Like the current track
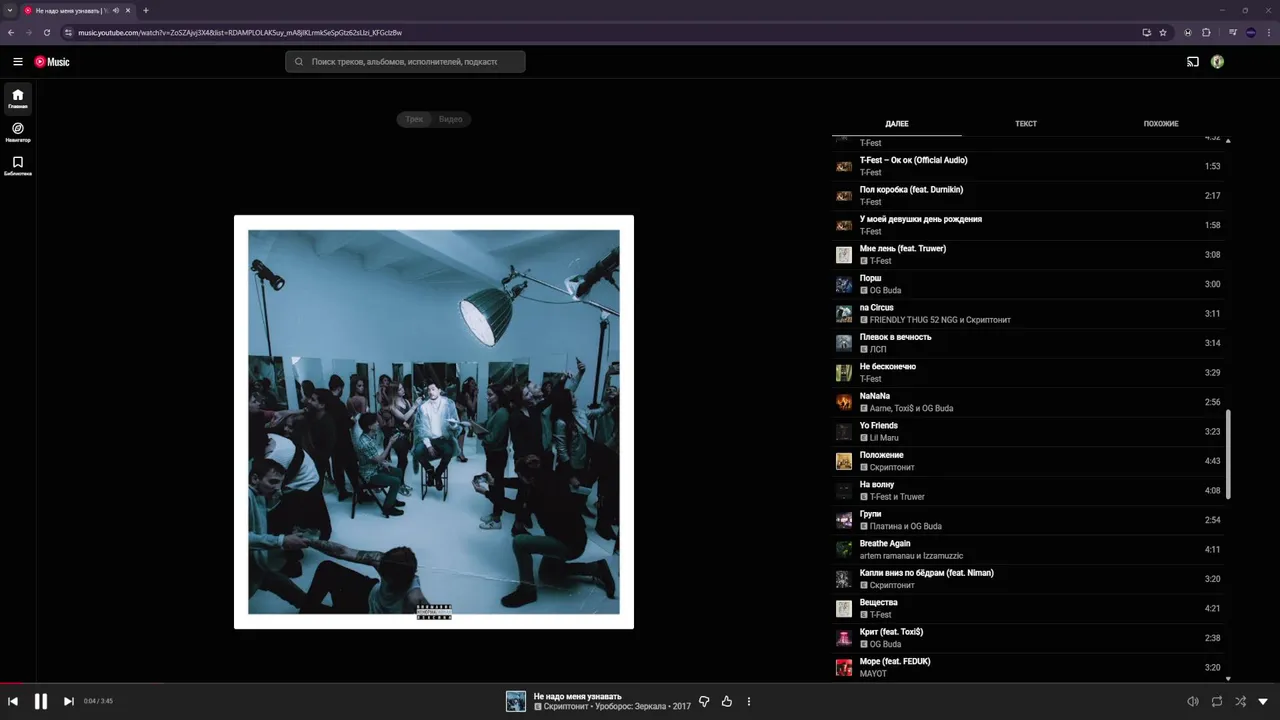This screenshot has width=1280, height=720. 727,702
